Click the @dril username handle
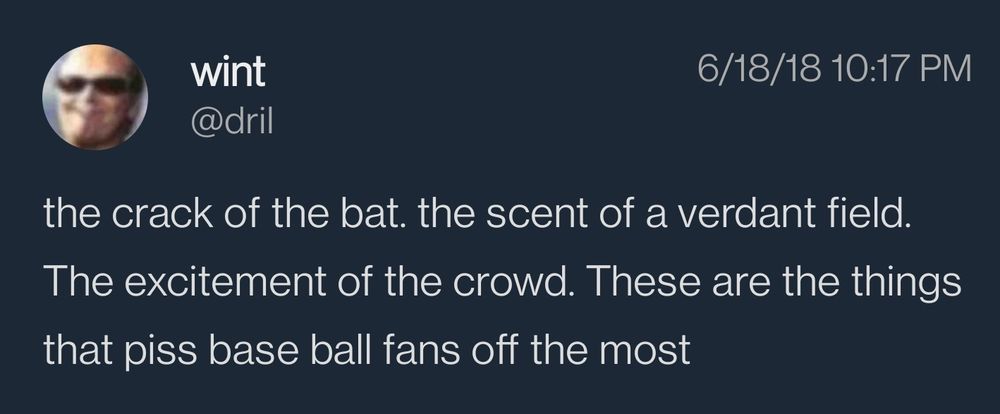1000x414 pixels. 230,122
